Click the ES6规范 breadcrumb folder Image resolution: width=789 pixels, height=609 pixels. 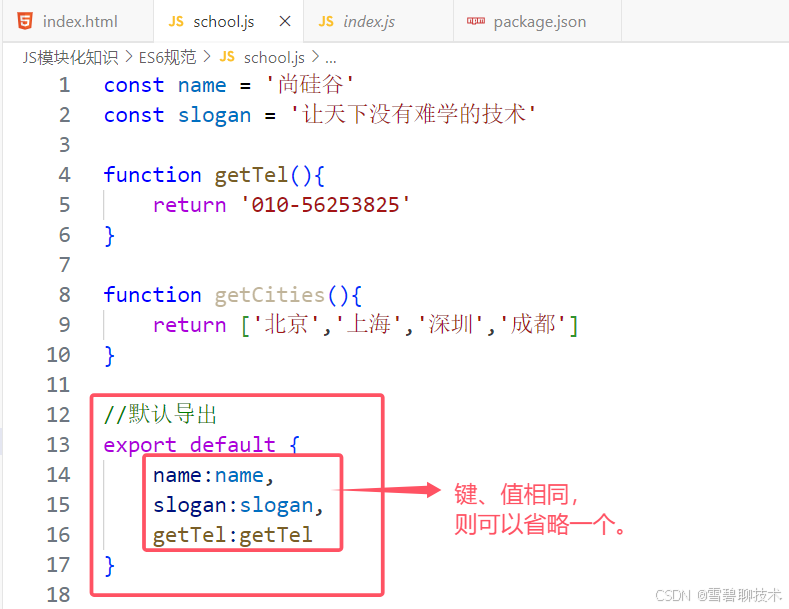[x=167, y=57]
